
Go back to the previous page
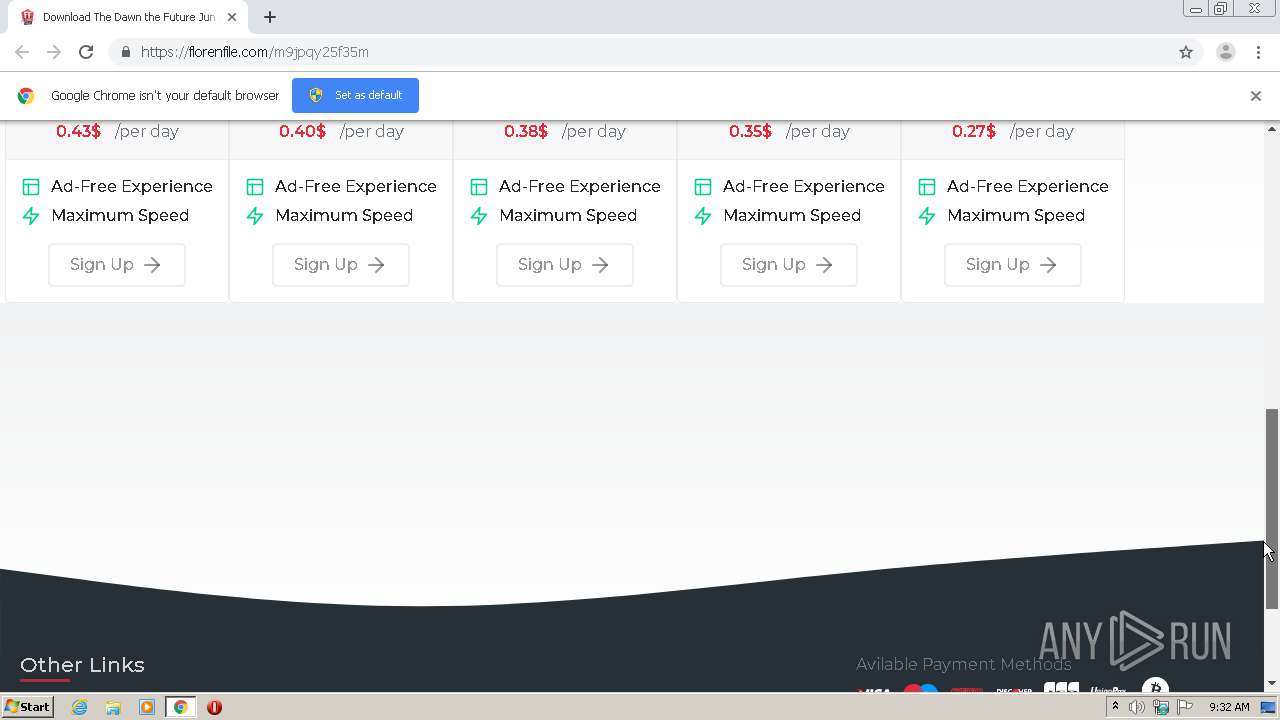click(22, 52)
